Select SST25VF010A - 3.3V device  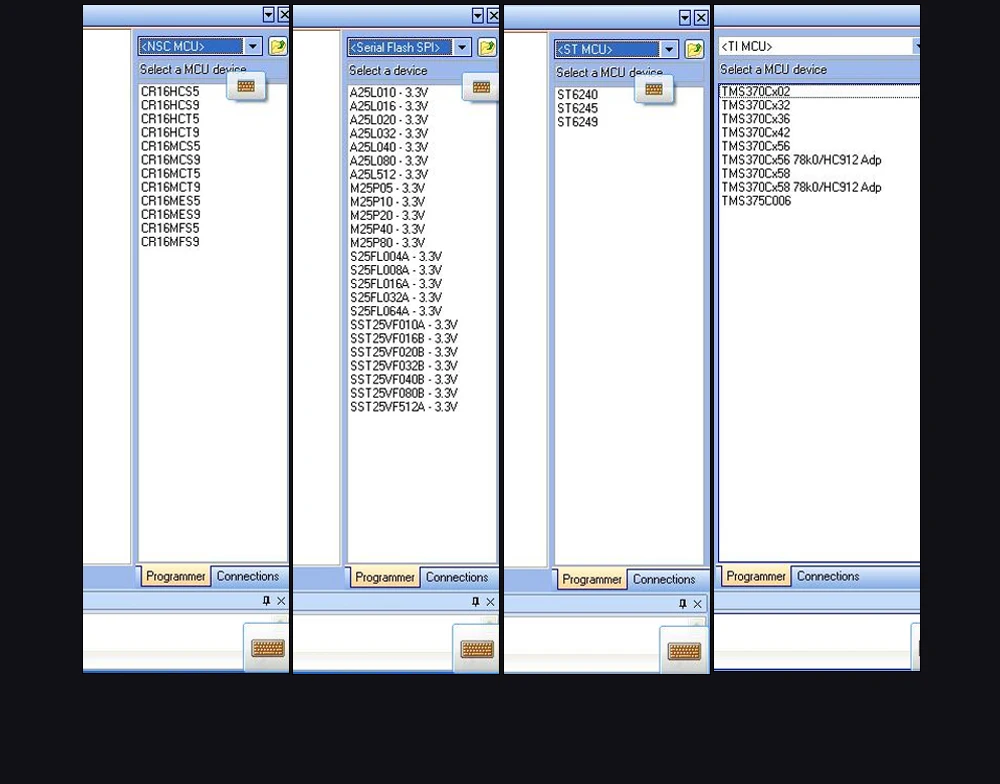point(404,325)
